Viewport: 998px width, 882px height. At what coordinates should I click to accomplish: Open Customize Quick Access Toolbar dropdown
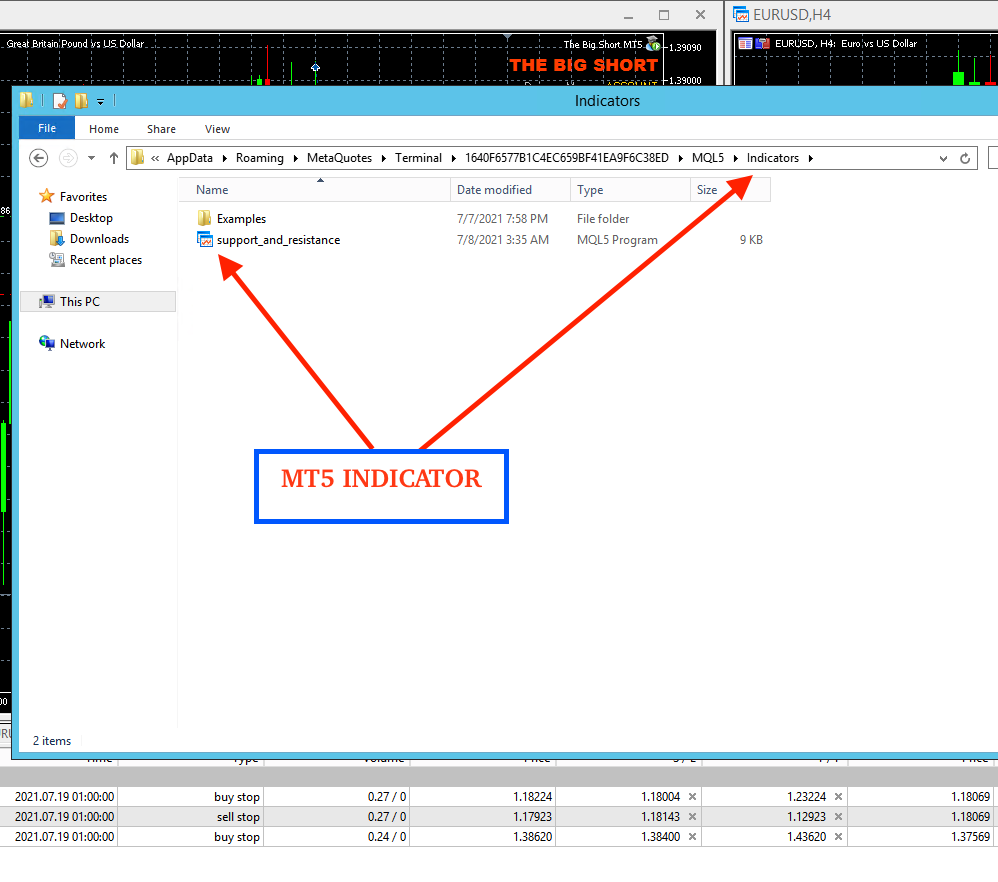(101, 101)
